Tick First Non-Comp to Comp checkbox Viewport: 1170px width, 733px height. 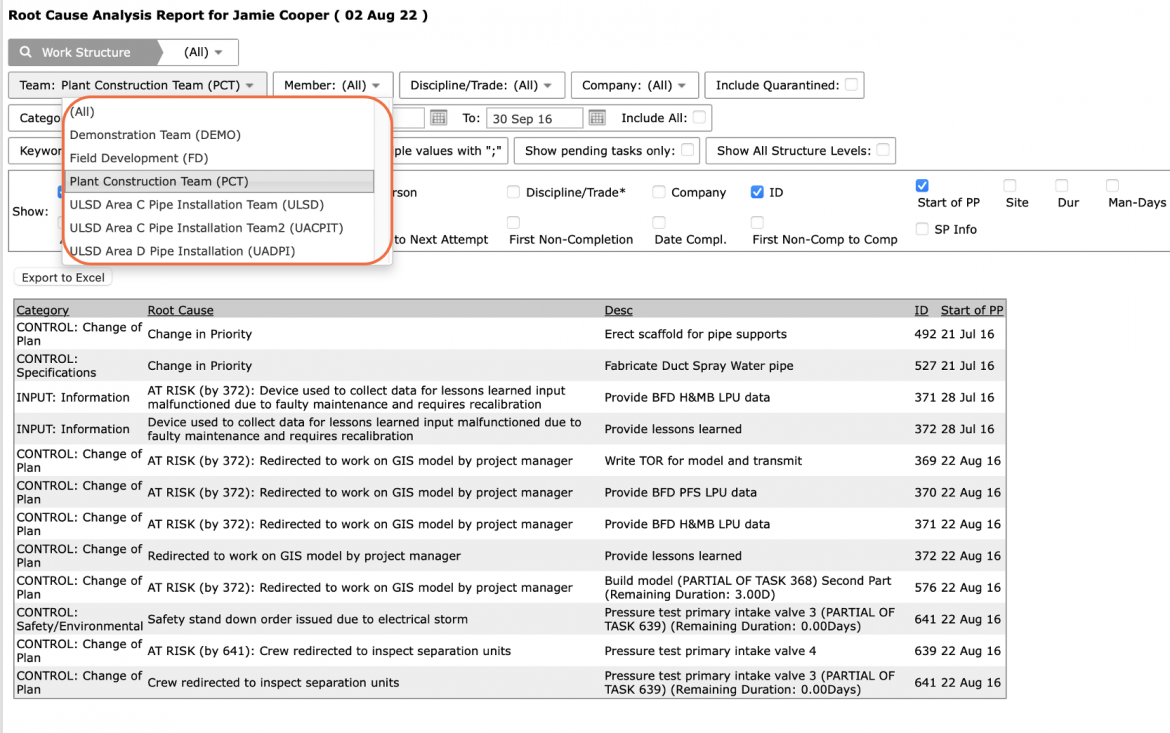(757, 222)
